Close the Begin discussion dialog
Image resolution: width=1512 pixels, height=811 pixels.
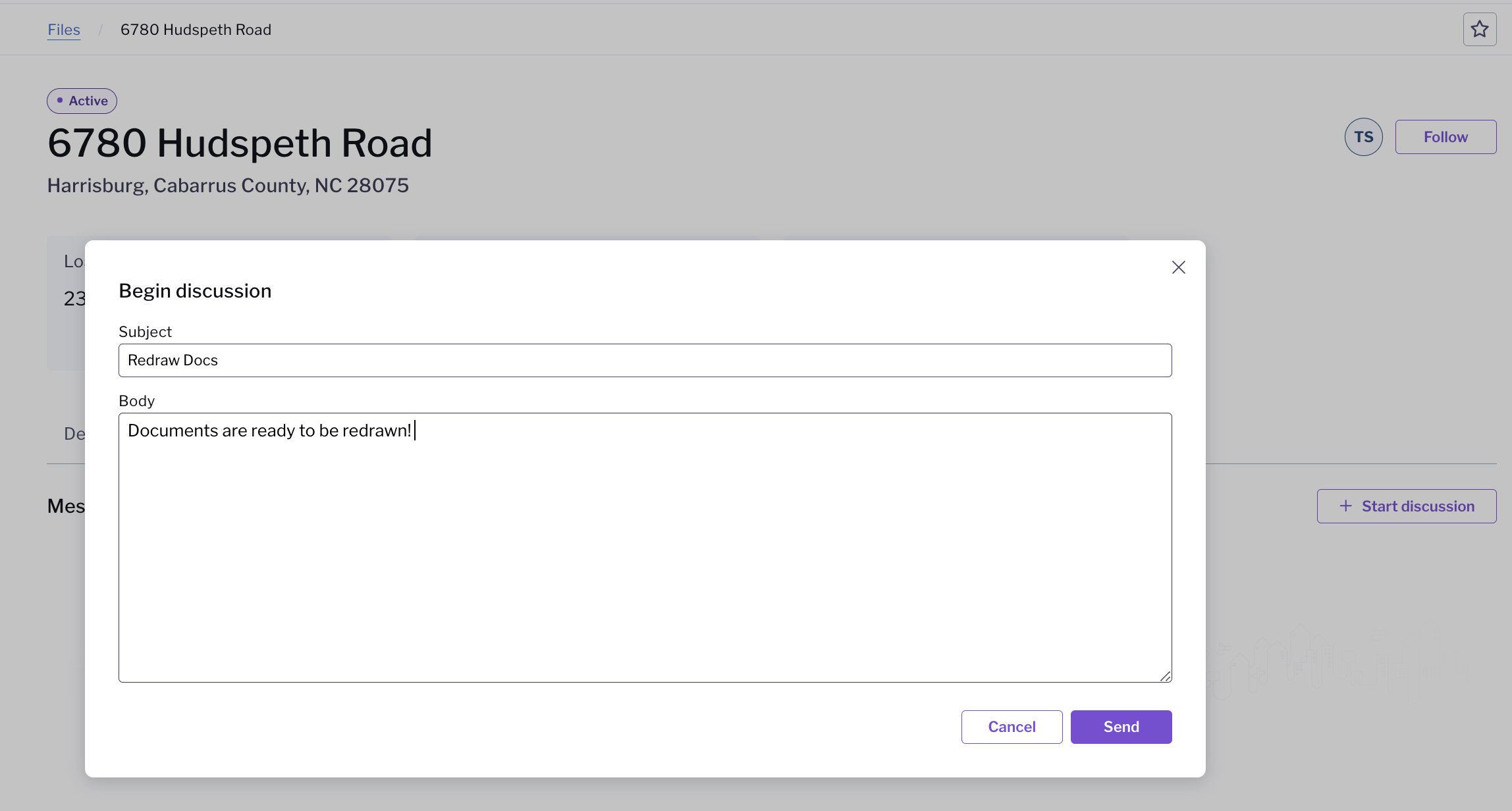[x=1179, y=267]
